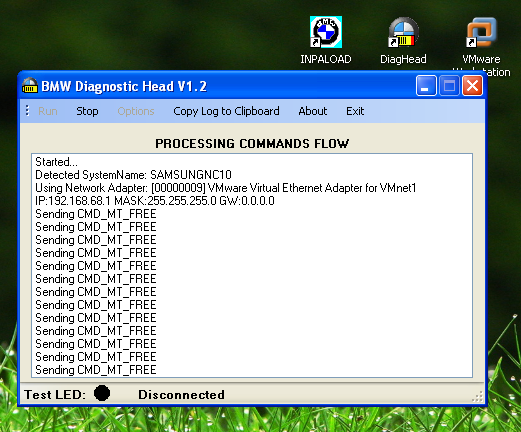Click the 'Using Network Adapter' log line
This screenshot has width=521, height=432.
226,188
